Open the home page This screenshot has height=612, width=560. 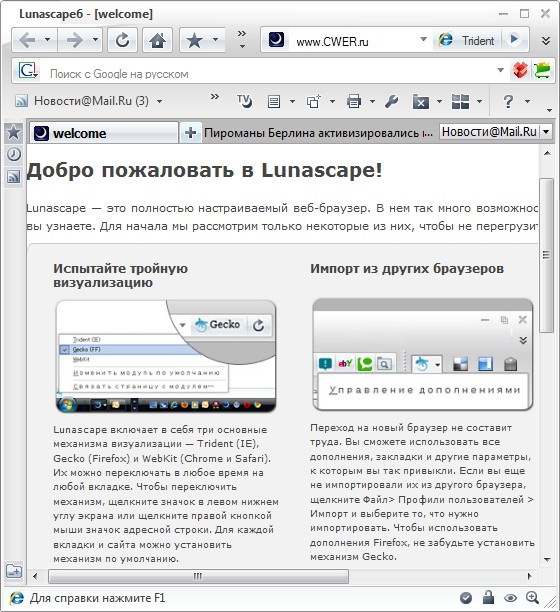157,40
